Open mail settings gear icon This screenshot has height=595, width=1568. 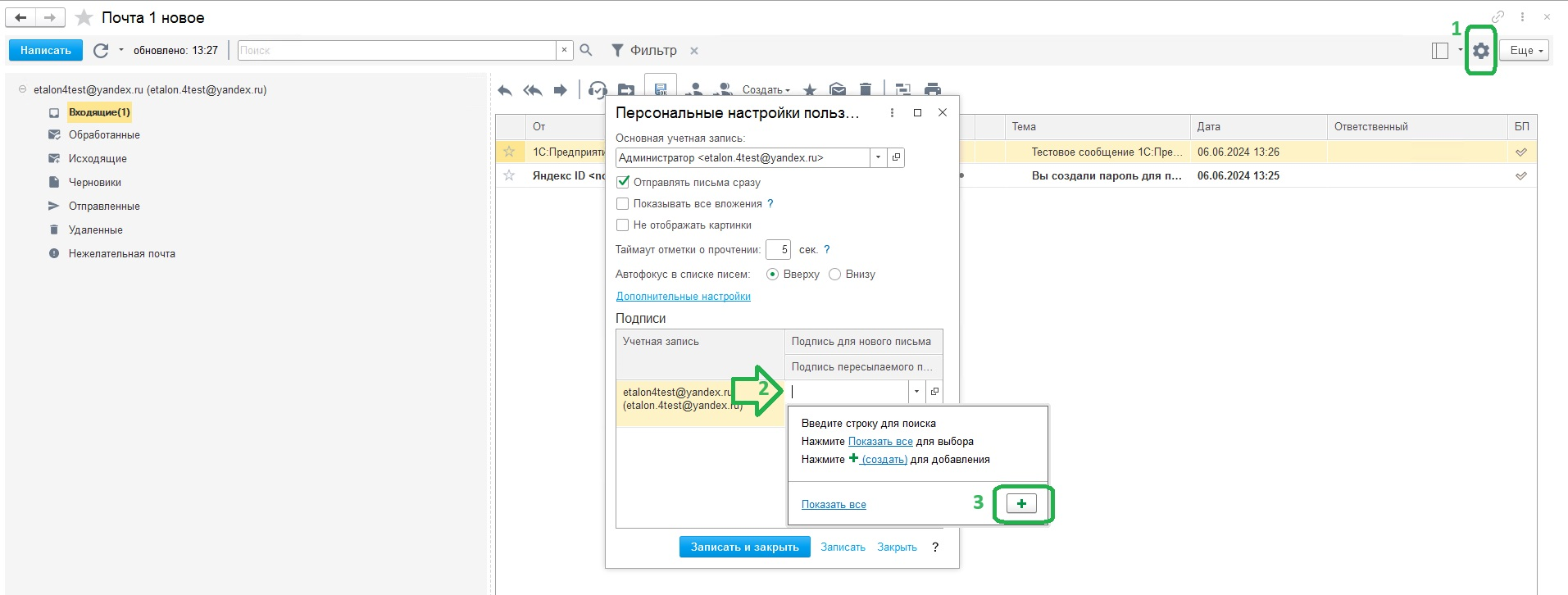pyautogui.click(x=1480, y=51)
